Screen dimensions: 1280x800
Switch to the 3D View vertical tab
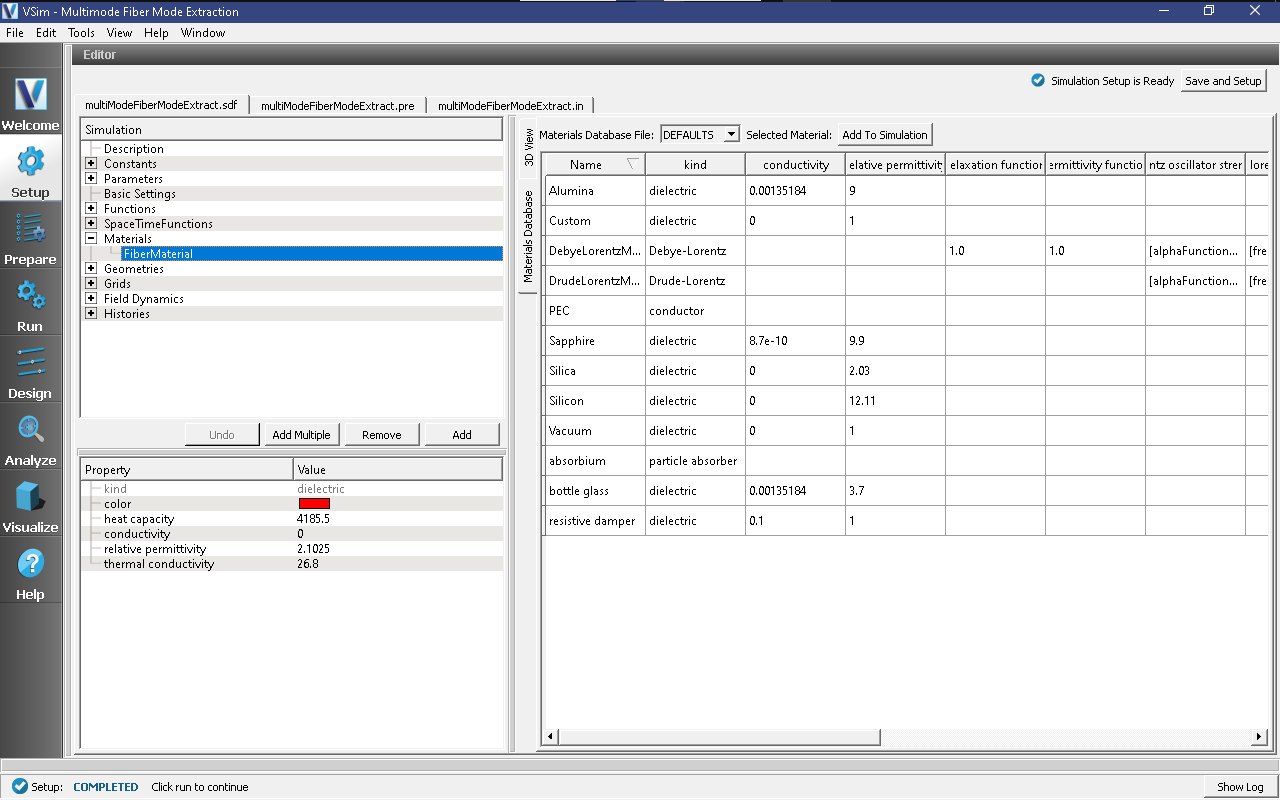pyautogui.click(x=529, y=148)
